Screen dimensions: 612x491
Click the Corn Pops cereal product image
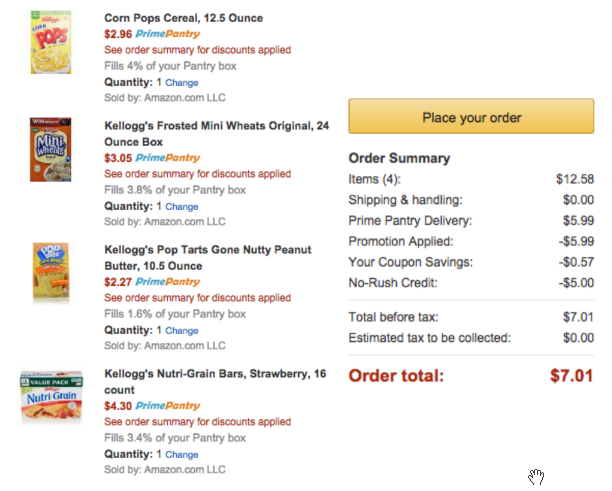tap(50, 43)
